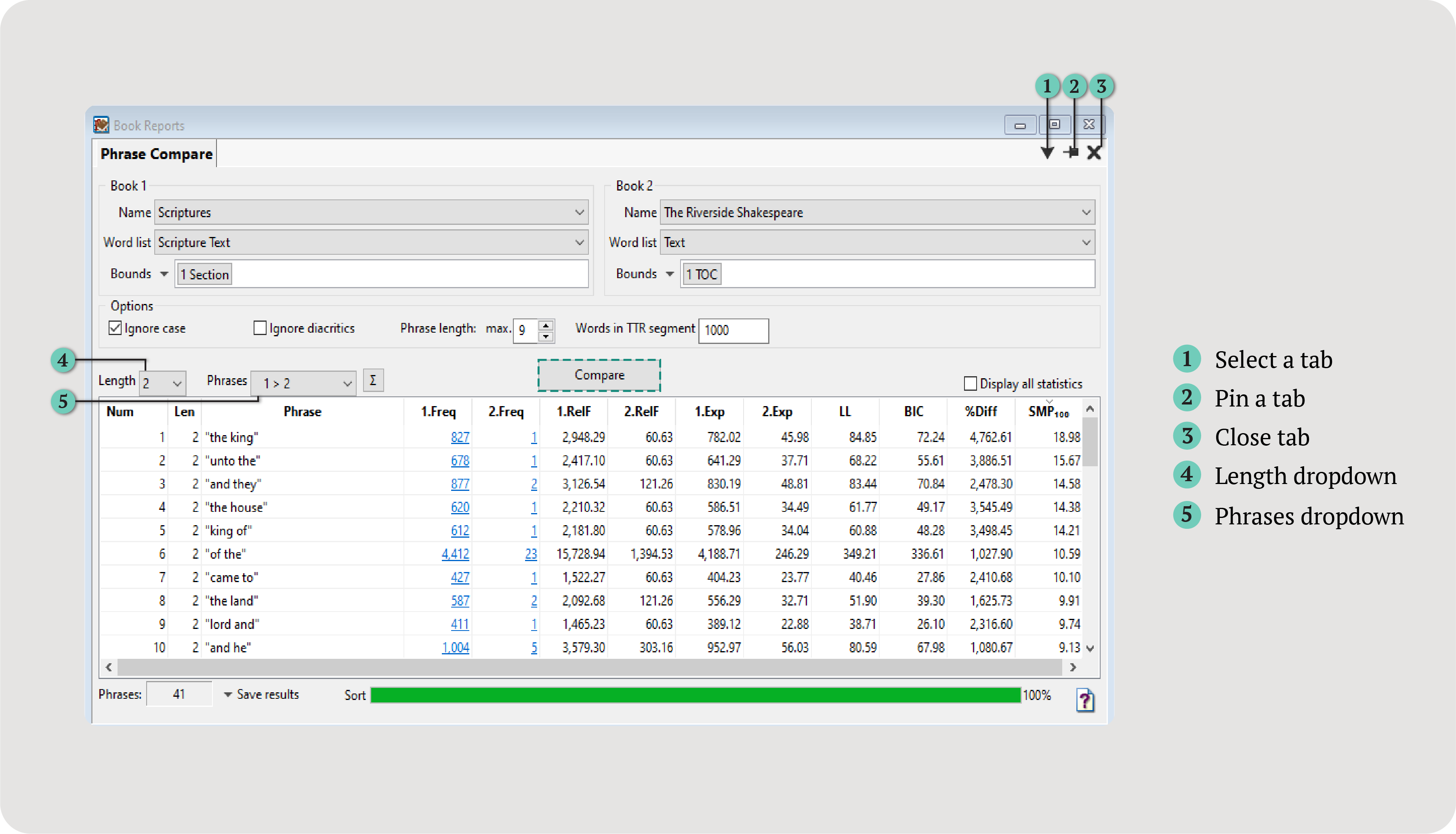This screenshot has height=834, width=1456.
Task: Open Save results arrow menu
Action: point(227,694)
